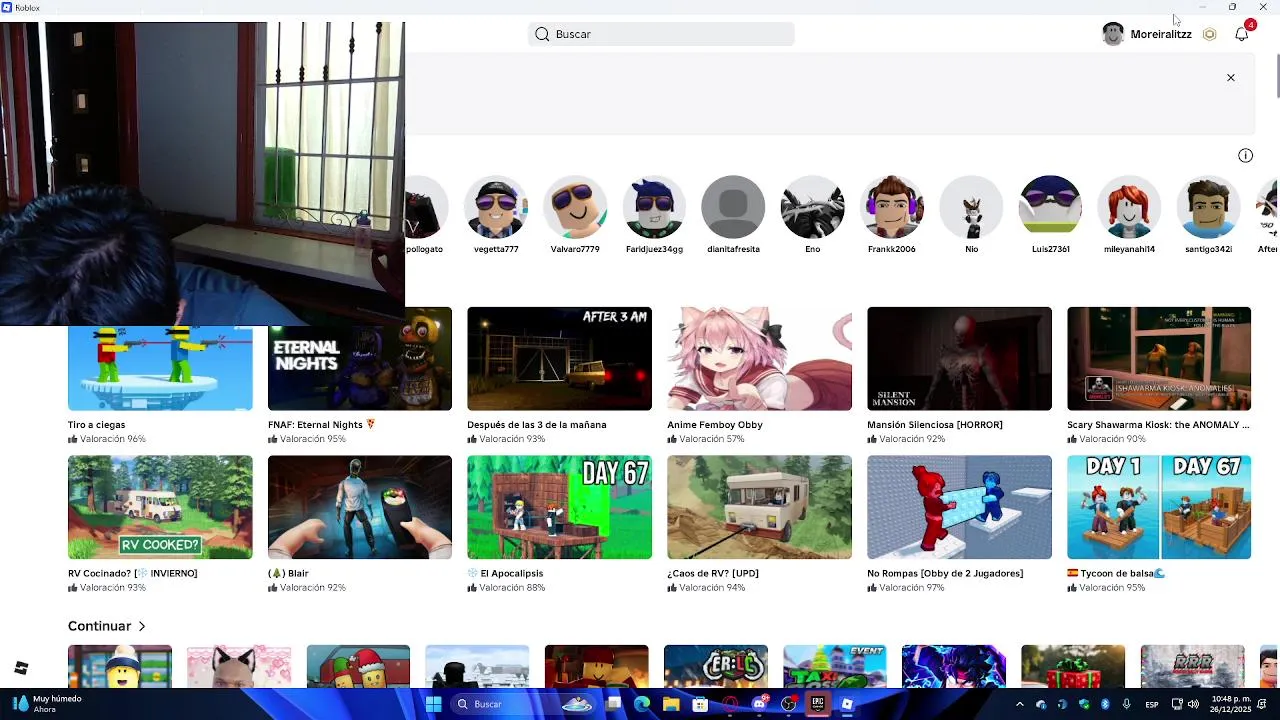Open Opera GX from taskbar
1280x720 pixels.
730,704
